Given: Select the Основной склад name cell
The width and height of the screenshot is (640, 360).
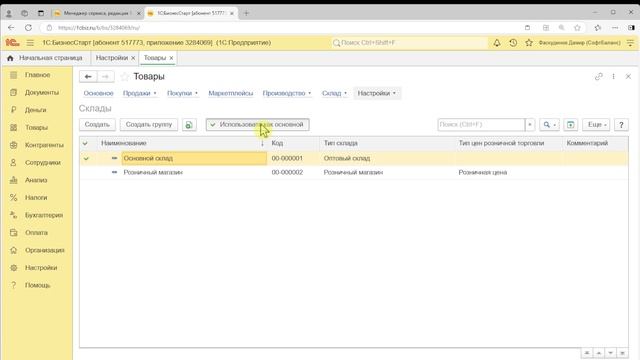Looking at the screenshot, I should click(x=194, y=158).
